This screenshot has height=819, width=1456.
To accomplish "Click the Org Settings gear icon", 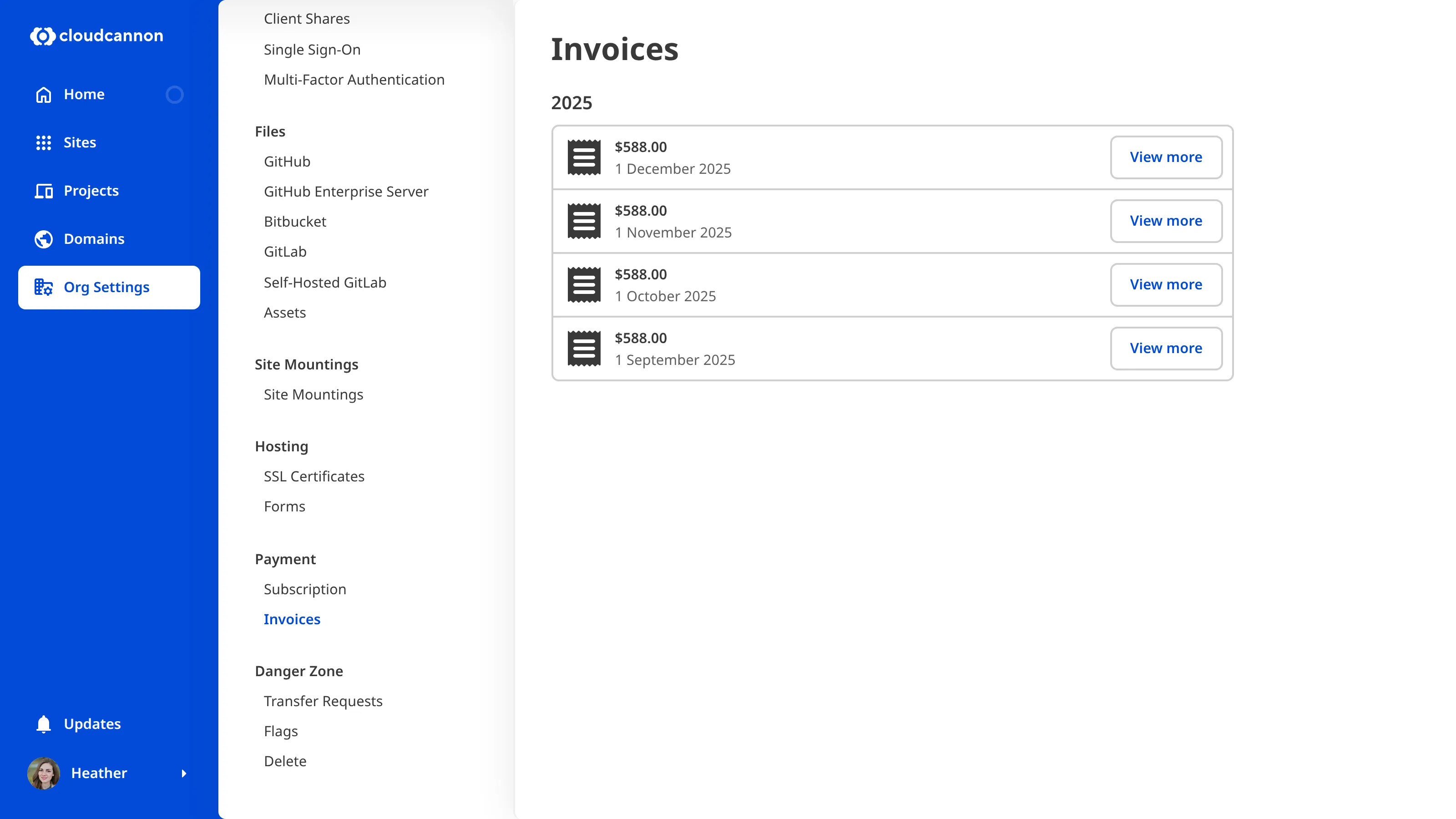I will (x=44, y=287).
